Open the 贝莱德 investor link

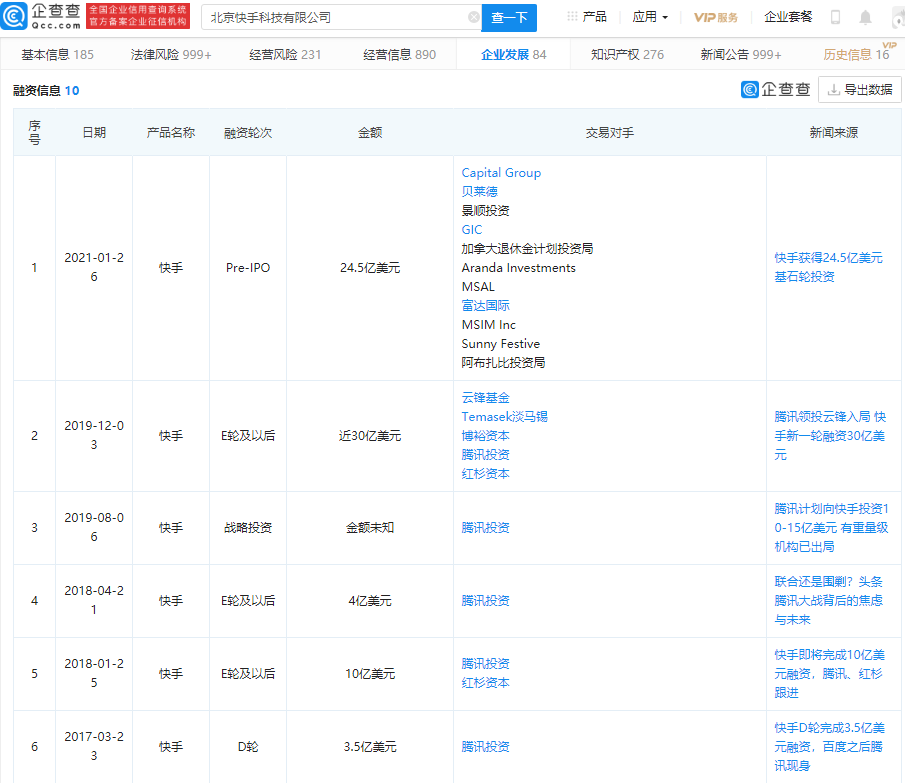[x=479, y=192]
